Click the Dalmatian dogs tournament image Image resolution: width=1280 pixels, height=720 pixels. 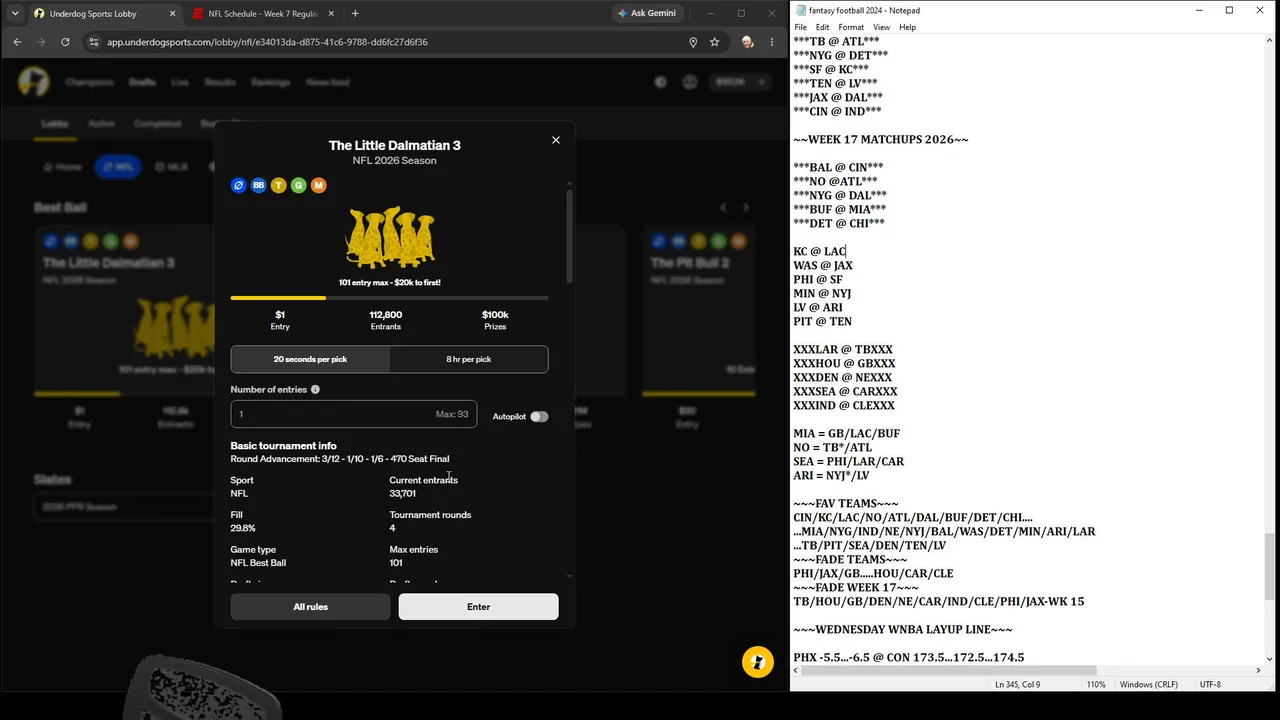point(390,238)
